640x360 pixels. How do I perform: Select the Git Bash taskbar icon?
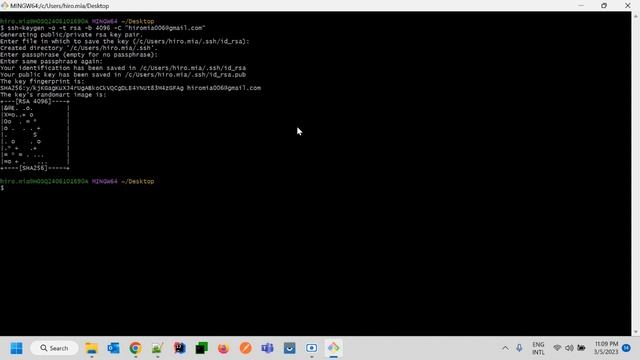(x=333, y=348)
